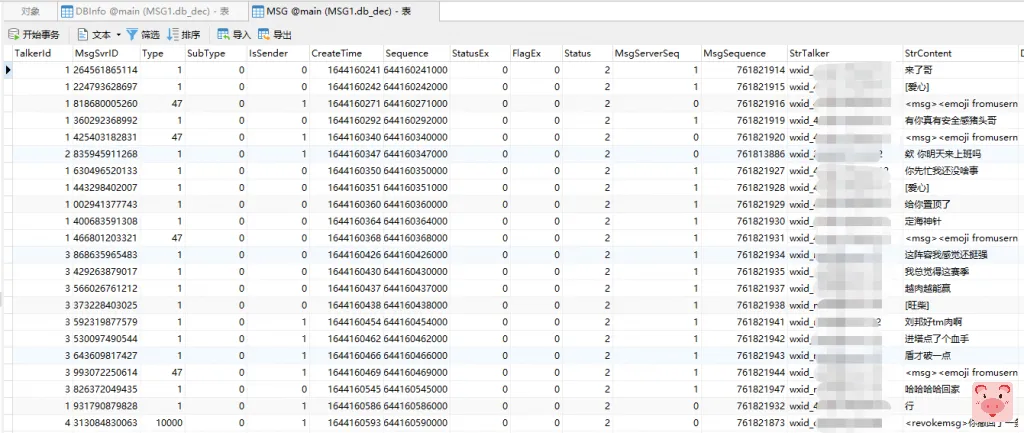Open the DBInfo @main table tab
Screen dimensions: 1024x433
127,10
